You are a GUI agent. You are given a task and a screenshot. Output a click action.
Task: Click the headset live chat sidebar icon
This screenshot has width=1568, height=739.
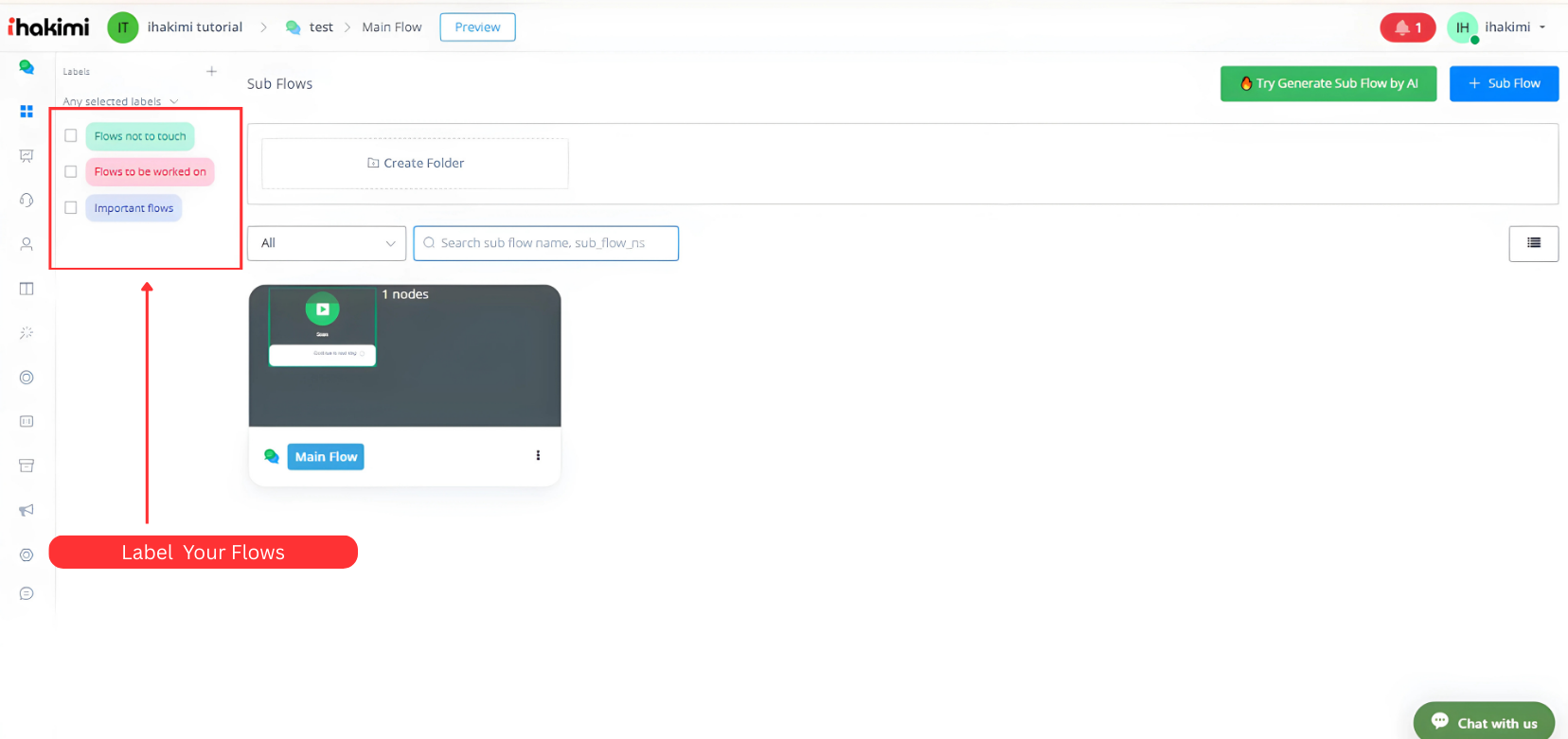pos(27,200)
